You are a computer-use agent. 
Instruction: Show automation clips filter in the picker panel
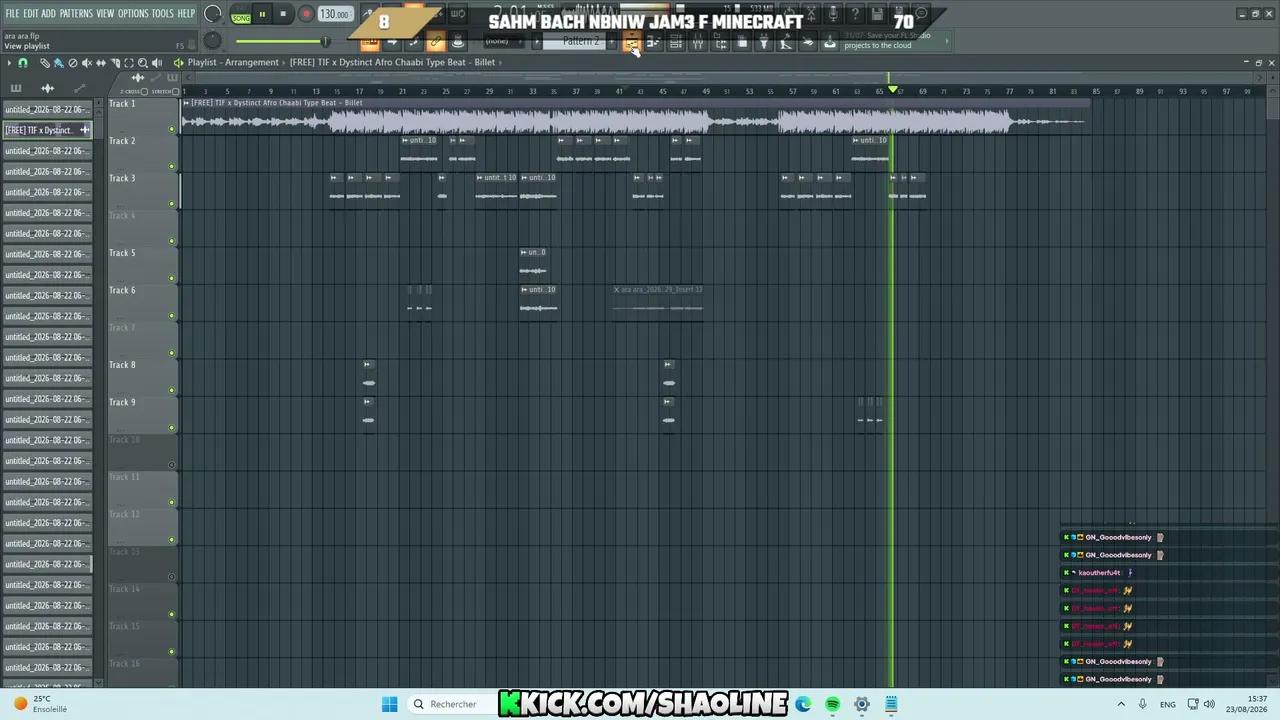click(79, 88)
